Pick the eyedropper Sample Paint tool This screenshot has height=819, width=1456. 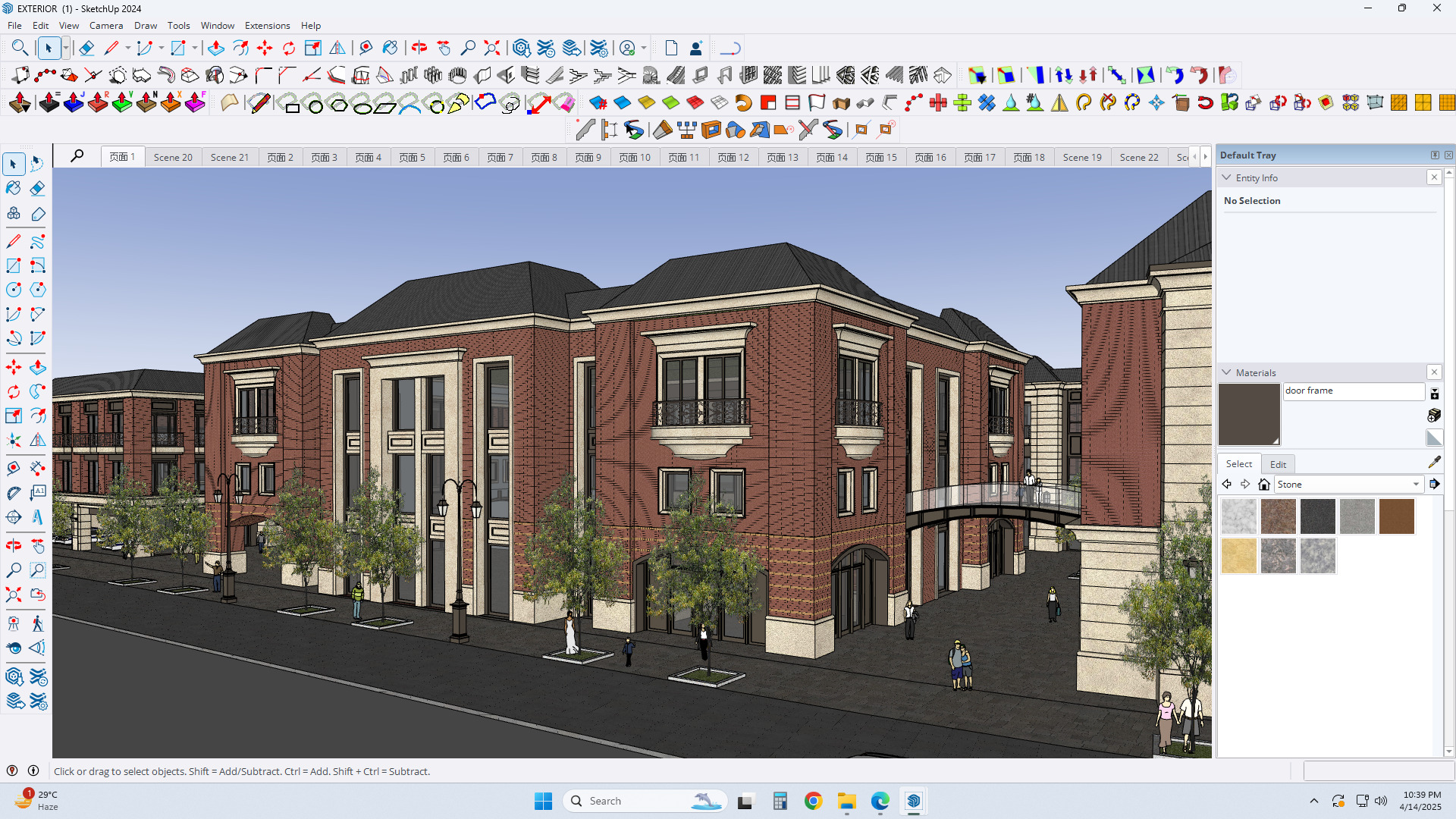pyautogui.click(x=1434, y=462)
